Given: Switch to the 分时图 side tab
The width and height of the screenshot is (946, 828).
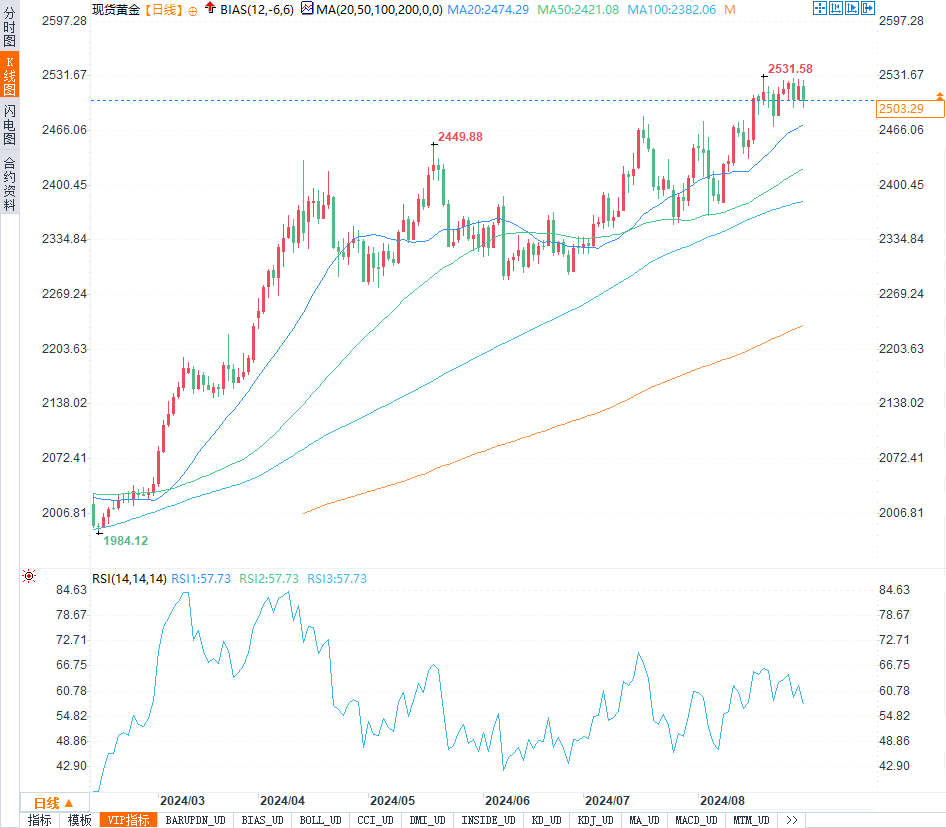Looking at the screenshot, I should (9, 25).
